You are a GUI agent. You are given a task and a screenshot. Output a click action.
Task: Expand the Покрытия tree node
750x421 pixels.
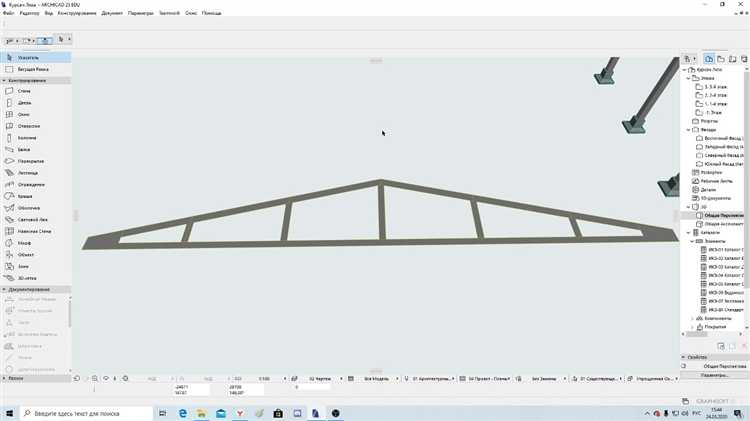[x=692, y=327]
